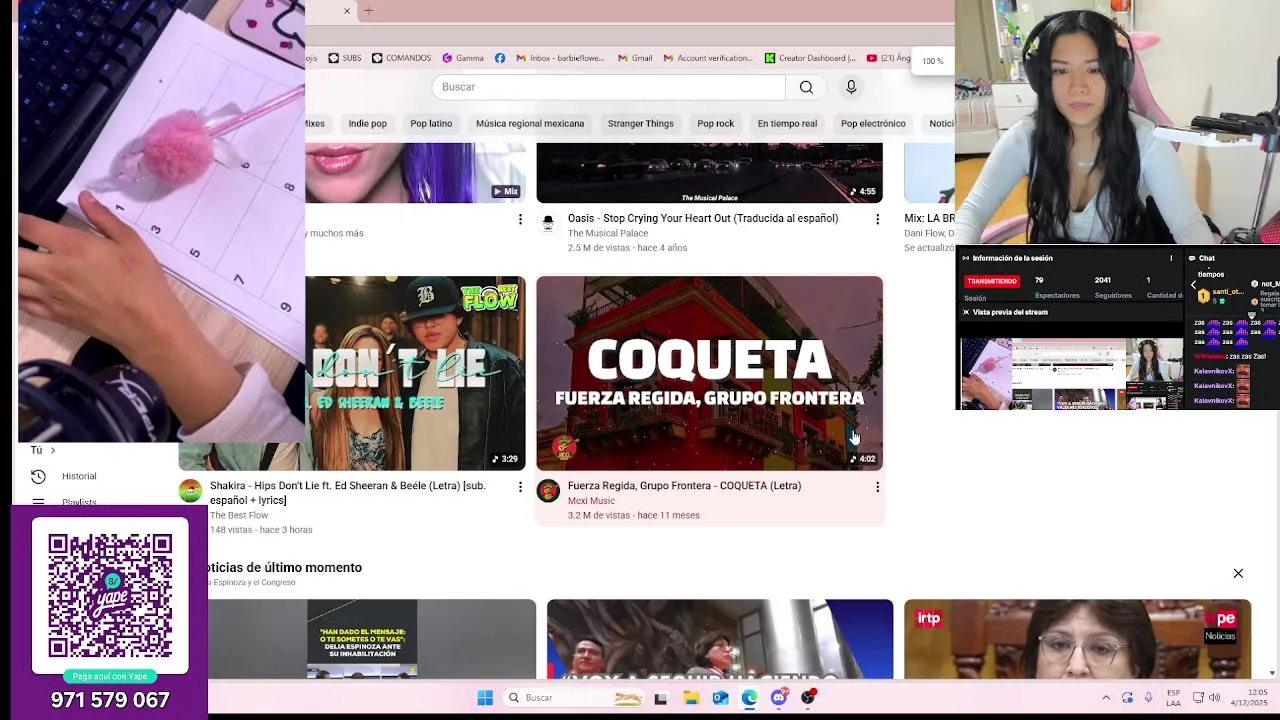Viewport: 1280px width, 720px height.
Task: Open options menu for the Mix card
Action: (519, 219)
